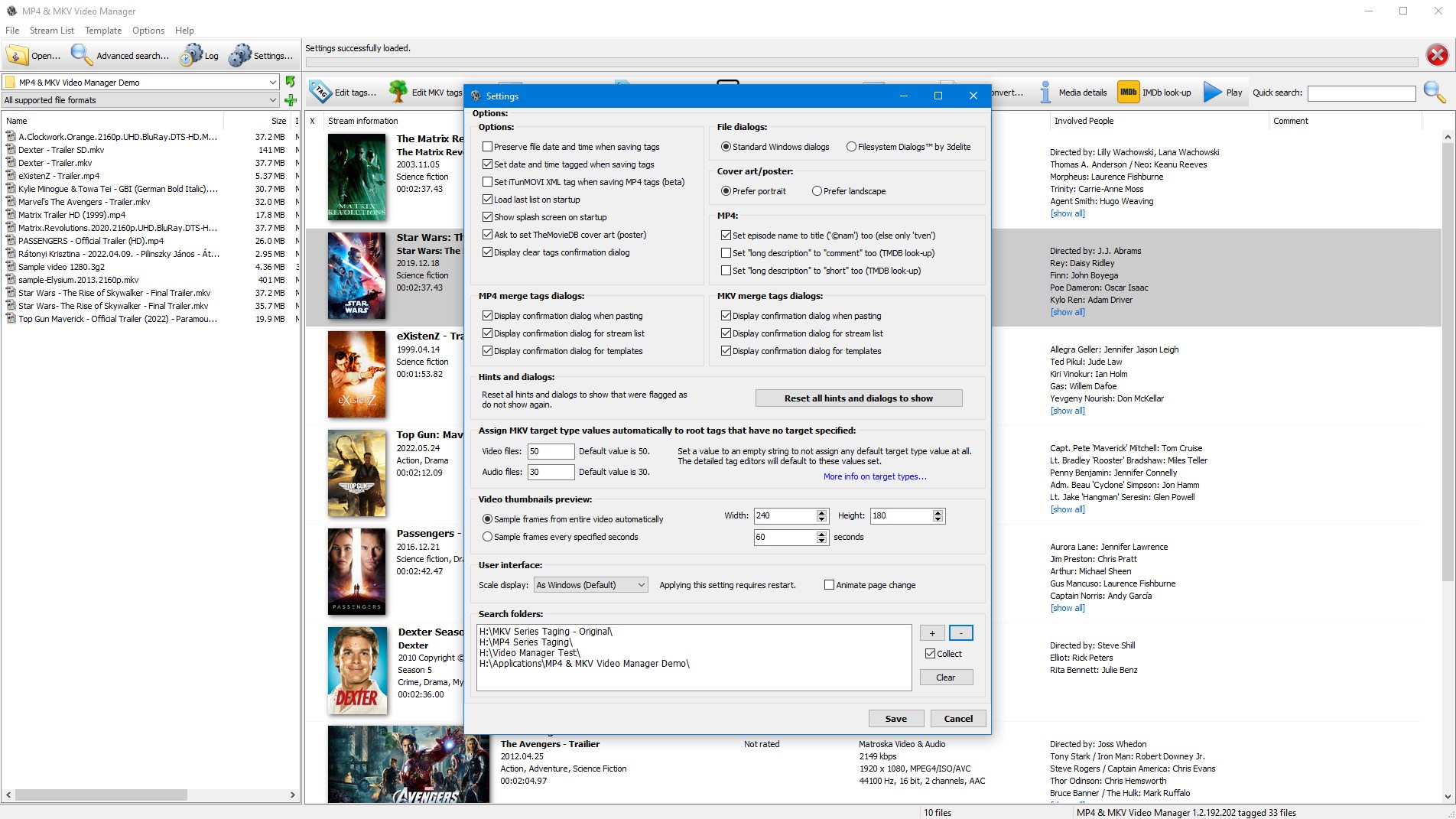Expand MP4 & MKV Video Manager Demo folder dropdown
Screen dimensions: 1456x819
coord(272,83)
